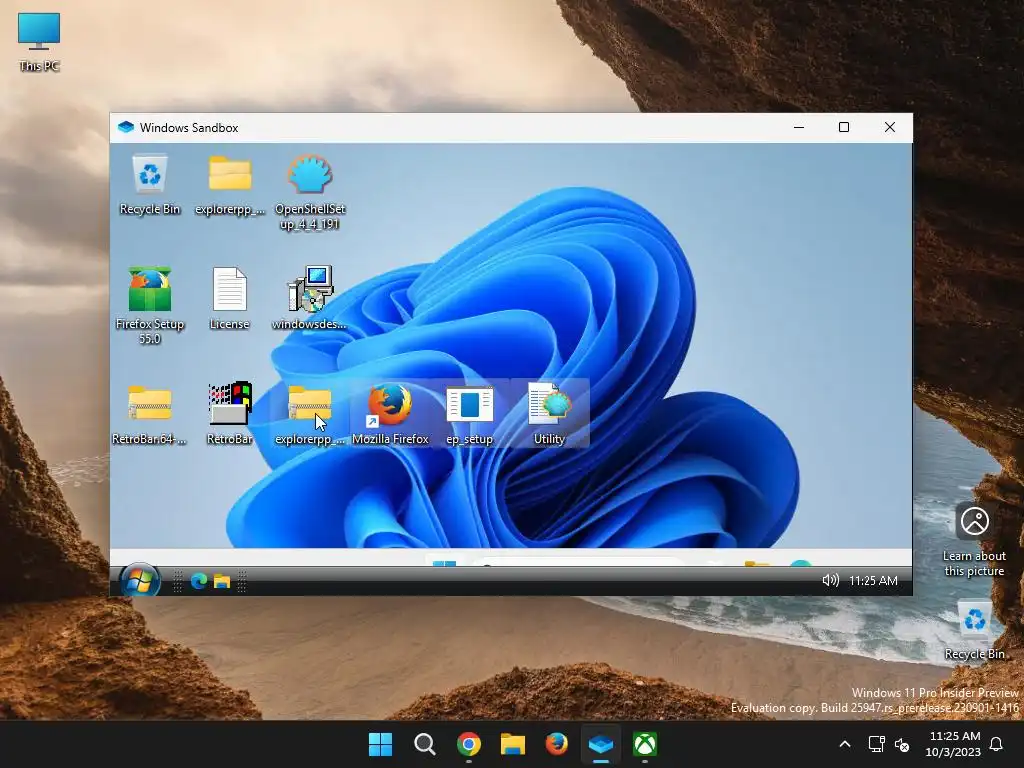Open File Explorer from Sandbox quick launch
1024x768 pixels.
tap(222, 581)
